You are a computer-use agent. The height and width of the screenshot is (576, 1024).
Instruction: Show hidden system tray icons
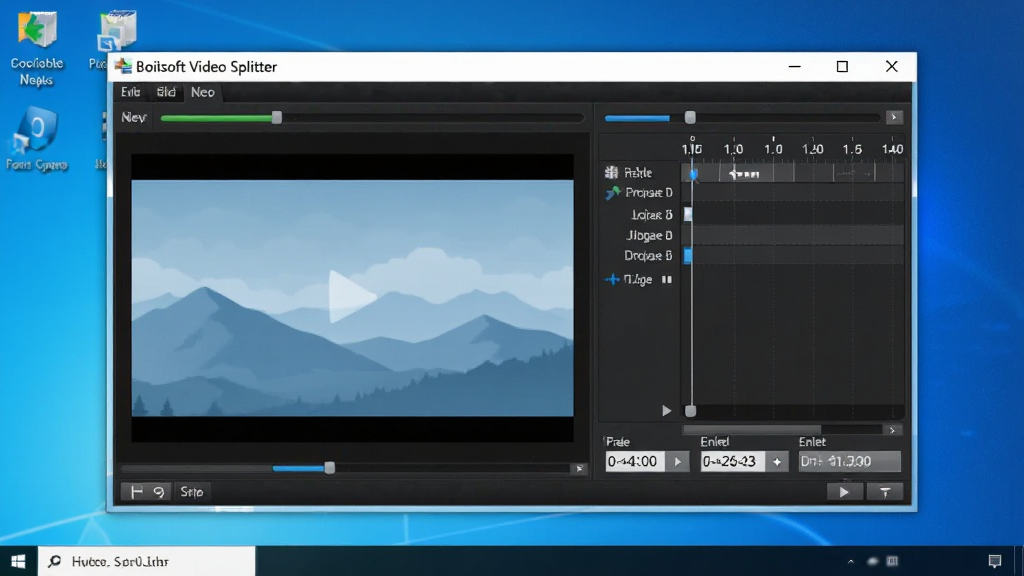pyautogui.click(x=850, y=561)
